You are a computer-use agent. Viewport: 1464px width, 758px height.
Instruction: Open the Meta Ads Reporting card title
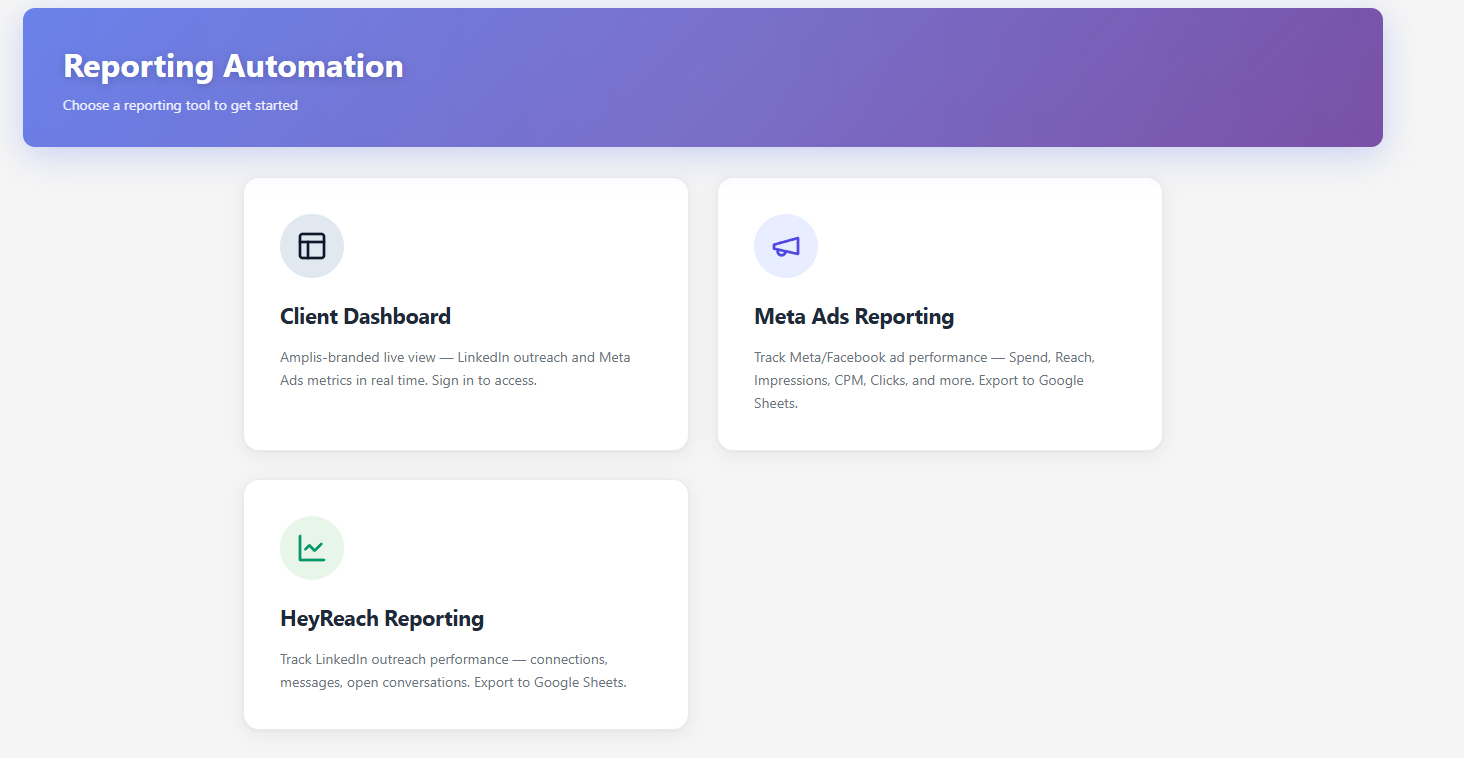click(x=854, y=317)
